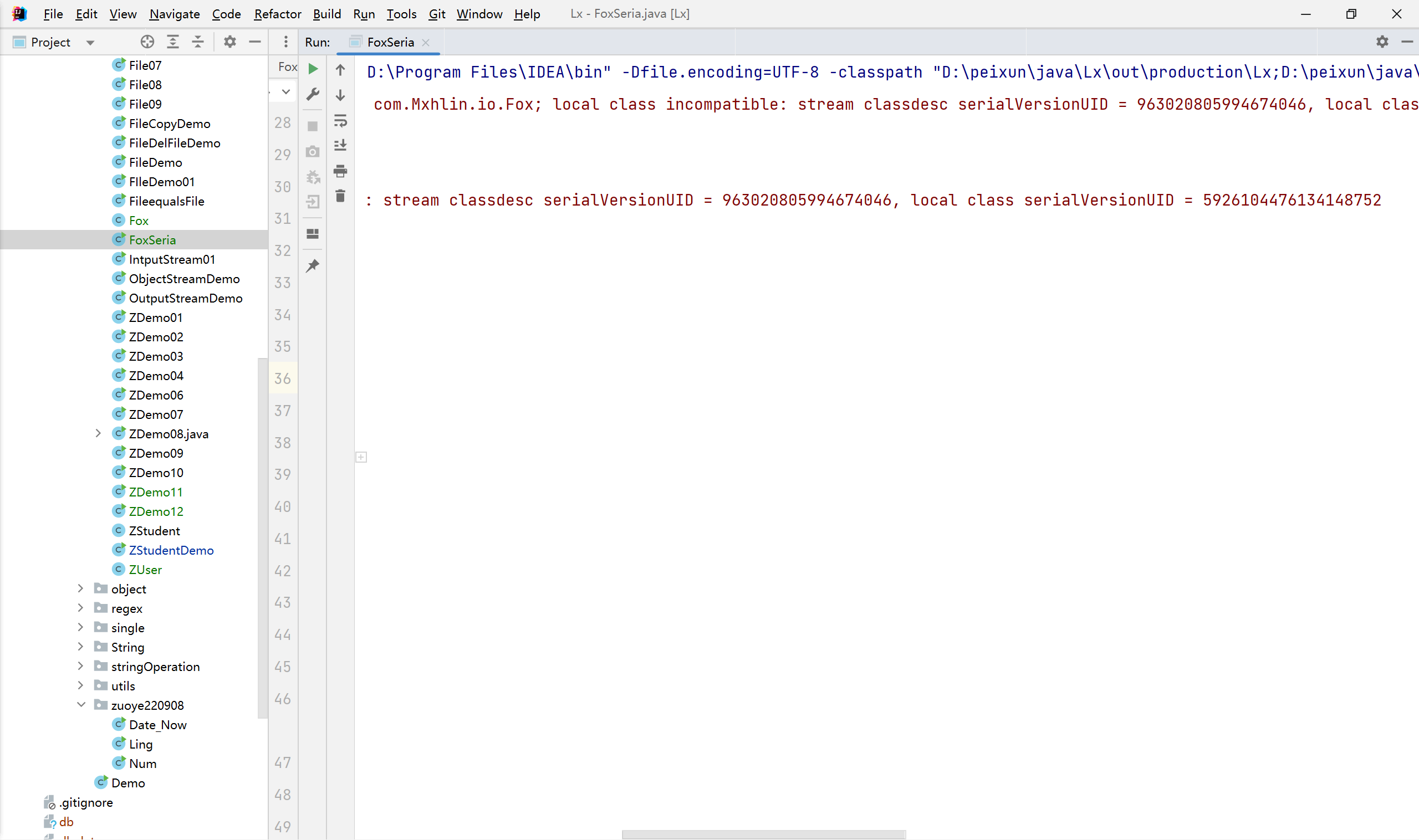Toggle Soft-Wrap in the console toolbar
Screen dimensions: 1419x840
(x=340, y=121)
